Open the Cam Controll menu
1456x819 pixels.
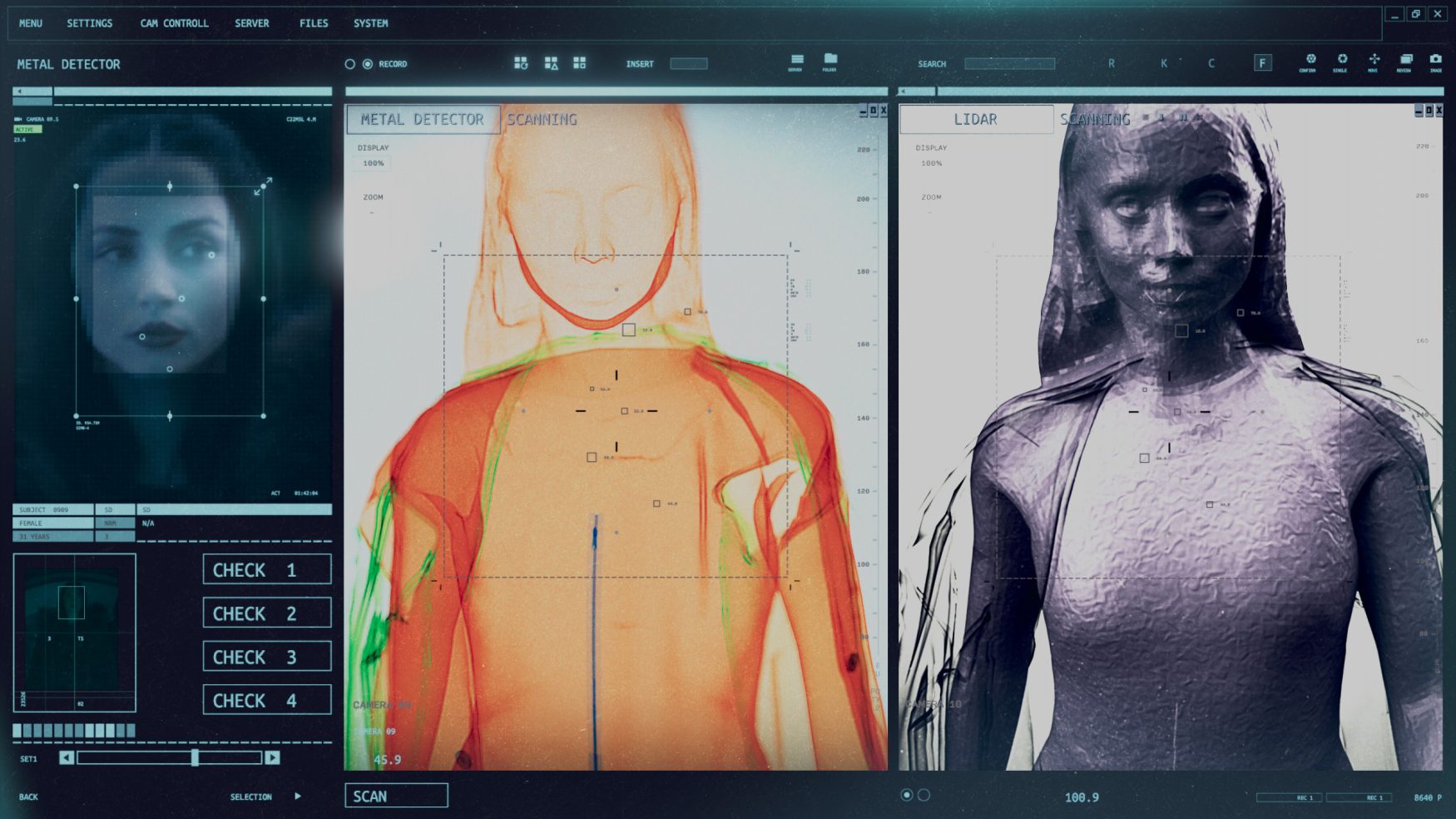174,23
